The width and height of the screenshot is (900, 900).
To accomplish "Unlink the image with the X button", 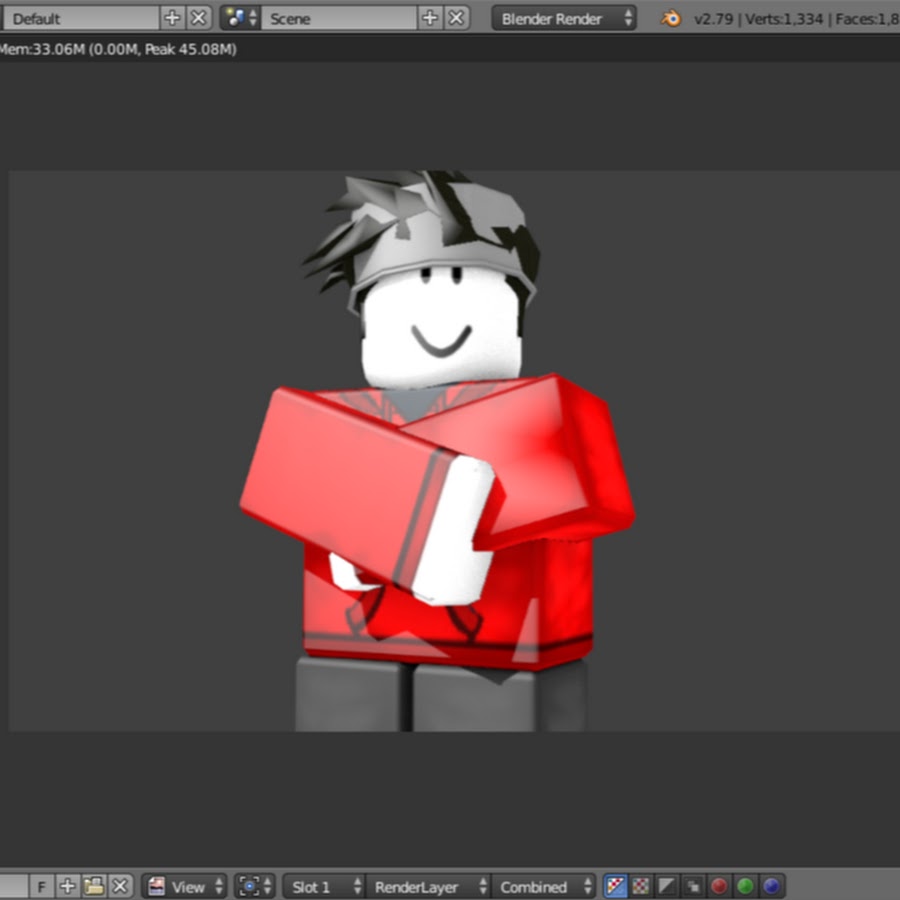I will (x=120, y=886).
